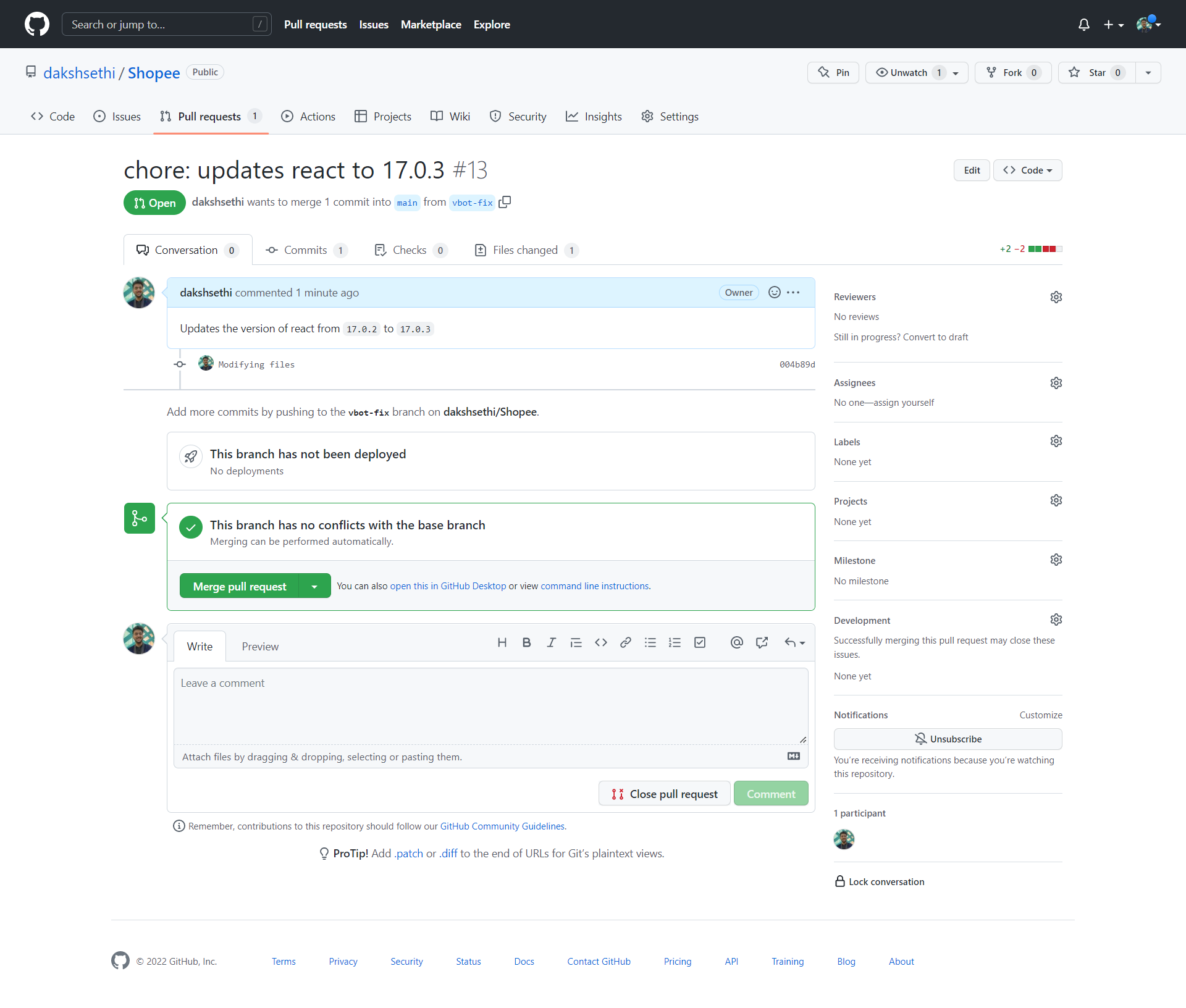Click the Lock conversation option

879,881
